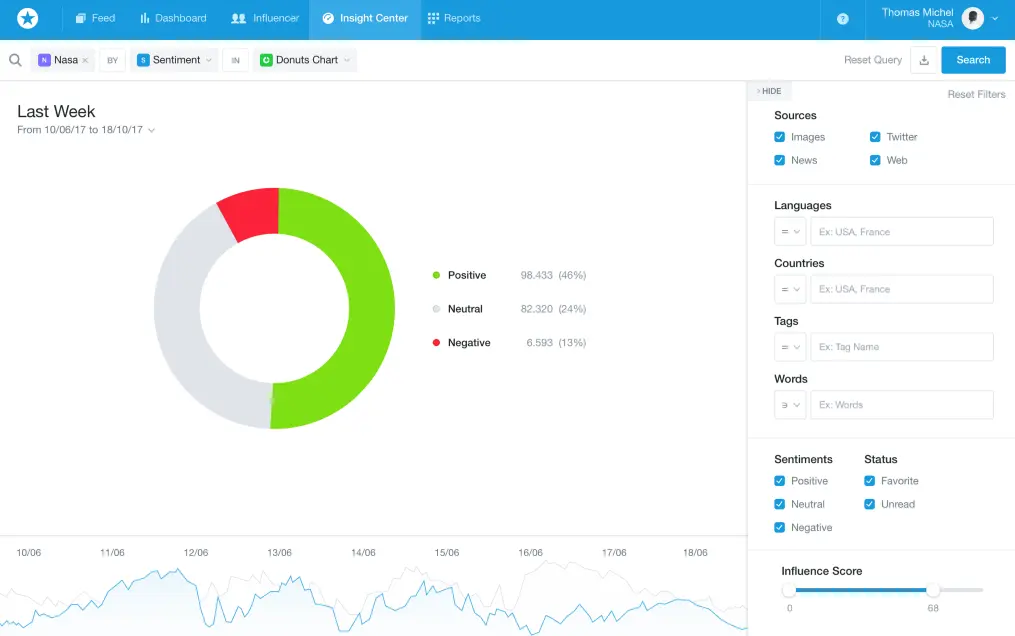Image resolution: width=1015 pixels, height=636 pixels.
Task: Expand the date range dropdown arrow
Action: (152, 130)
